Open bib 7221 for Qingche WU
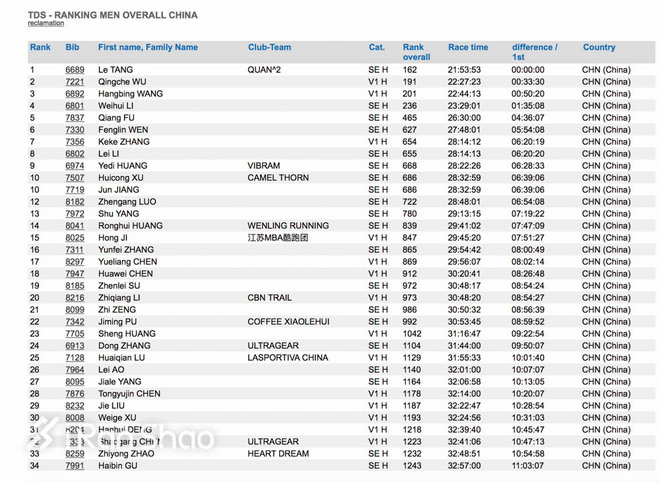 click(75, 82)
